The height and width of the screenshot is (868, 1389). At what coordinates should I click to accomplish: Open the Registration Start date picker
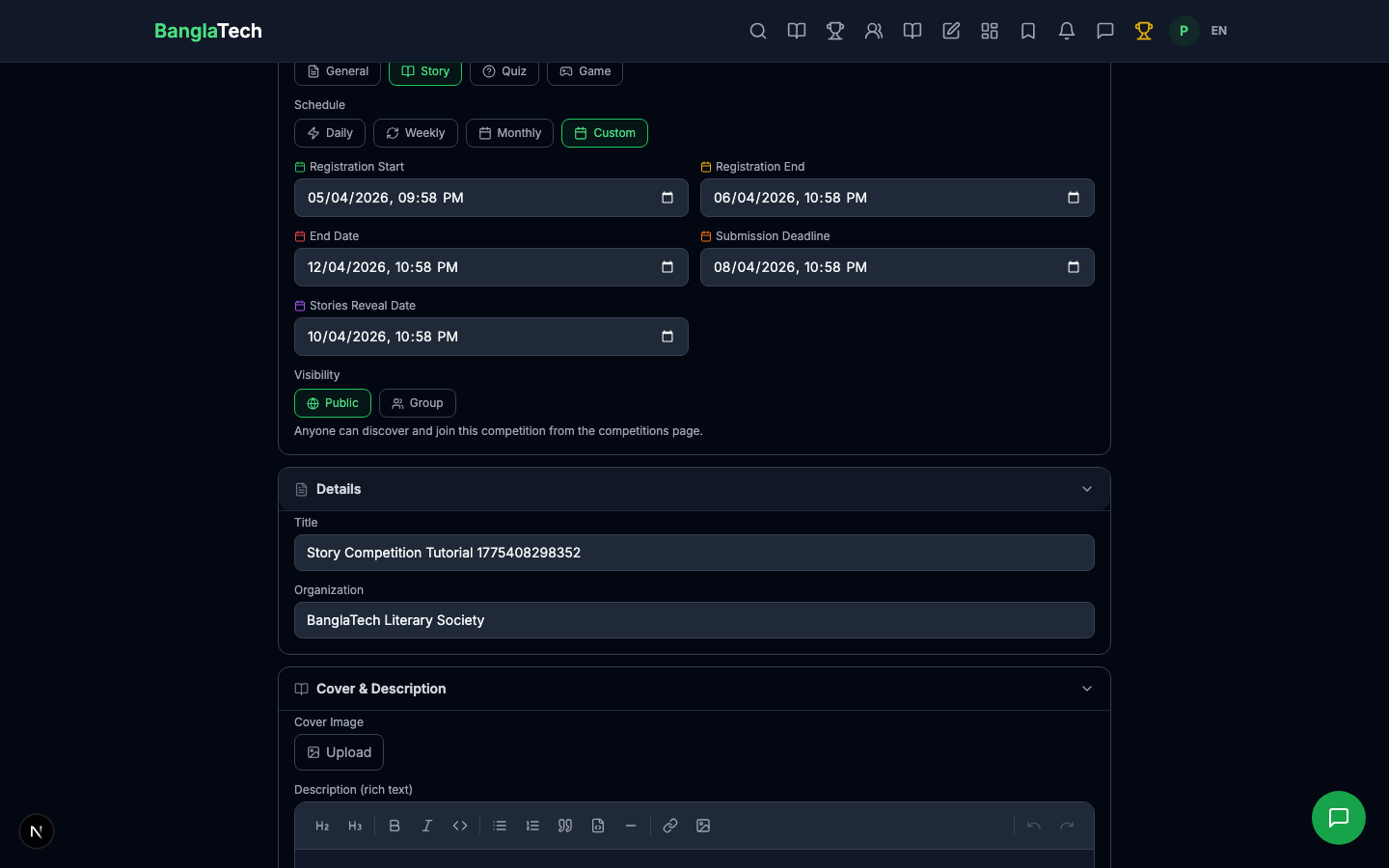pos(667,198)
